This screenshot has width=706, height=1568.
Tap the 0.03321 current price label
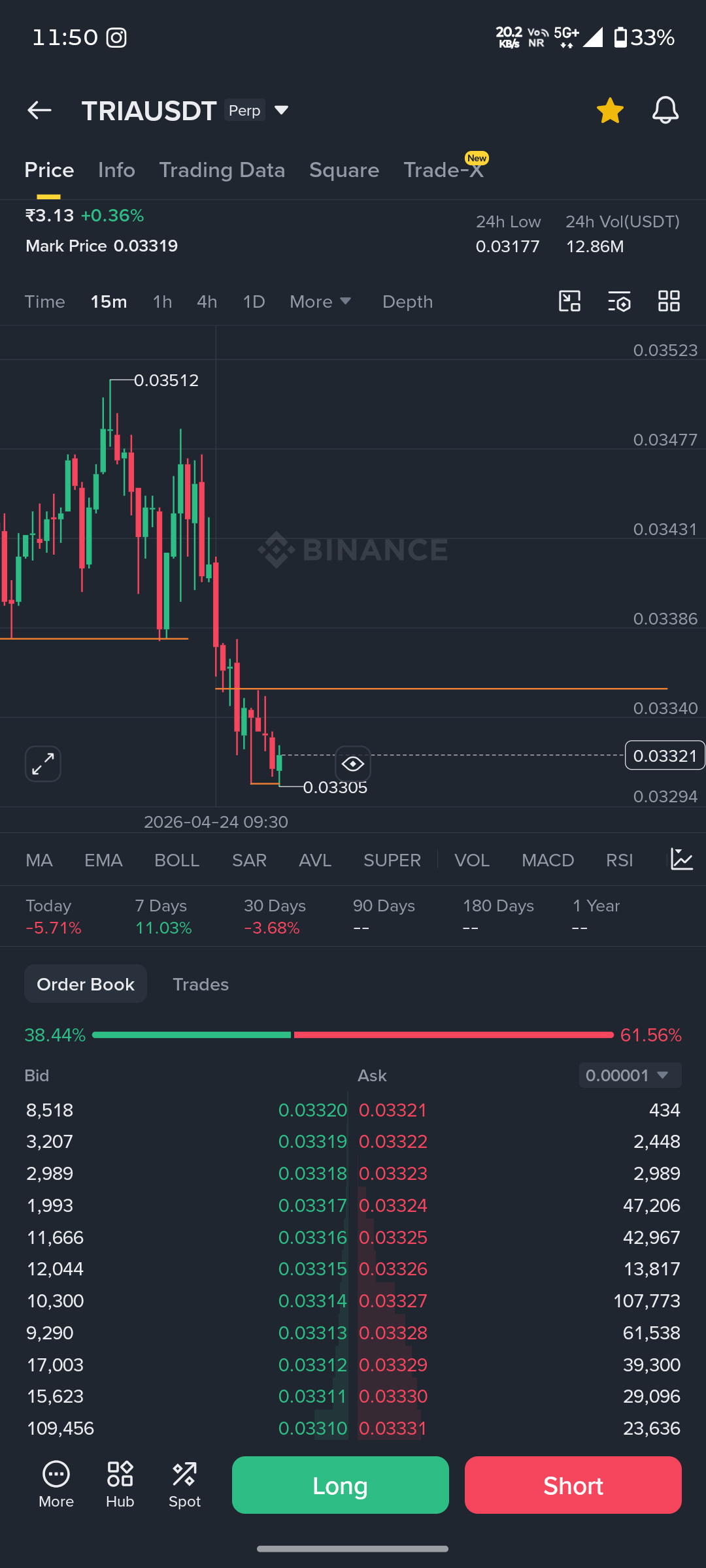(x=665, y=755)
